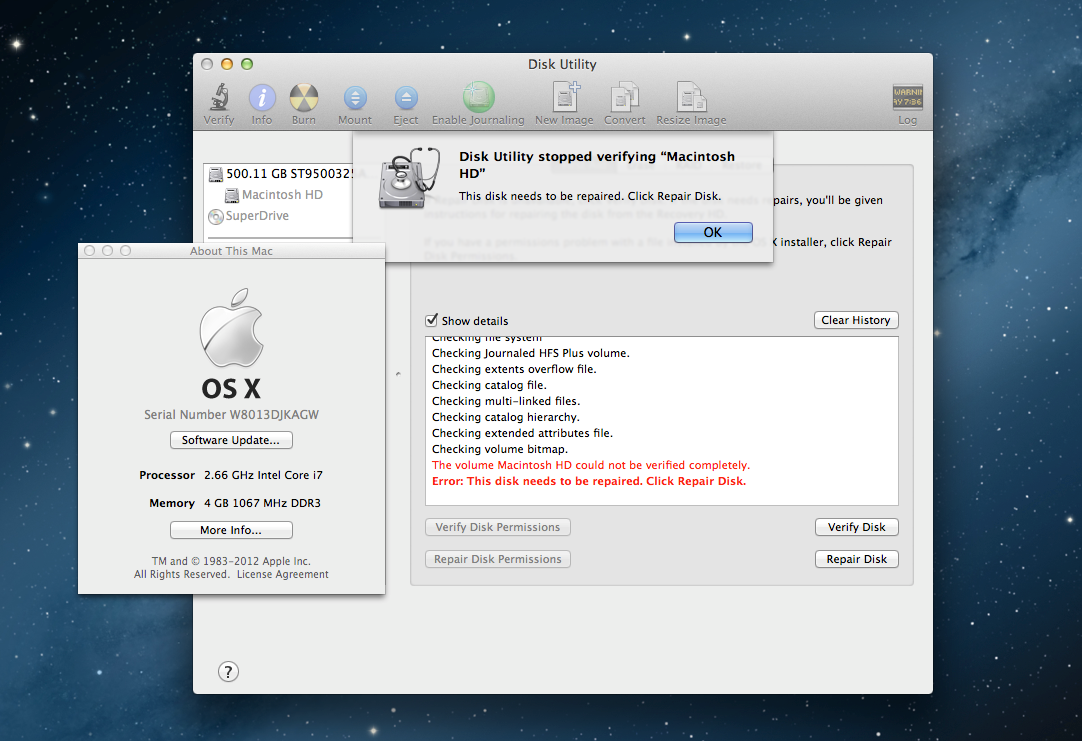Select the Verify toolbar icon
Viewport: 1082px width, 741px height.
click(x=218, y=100)
